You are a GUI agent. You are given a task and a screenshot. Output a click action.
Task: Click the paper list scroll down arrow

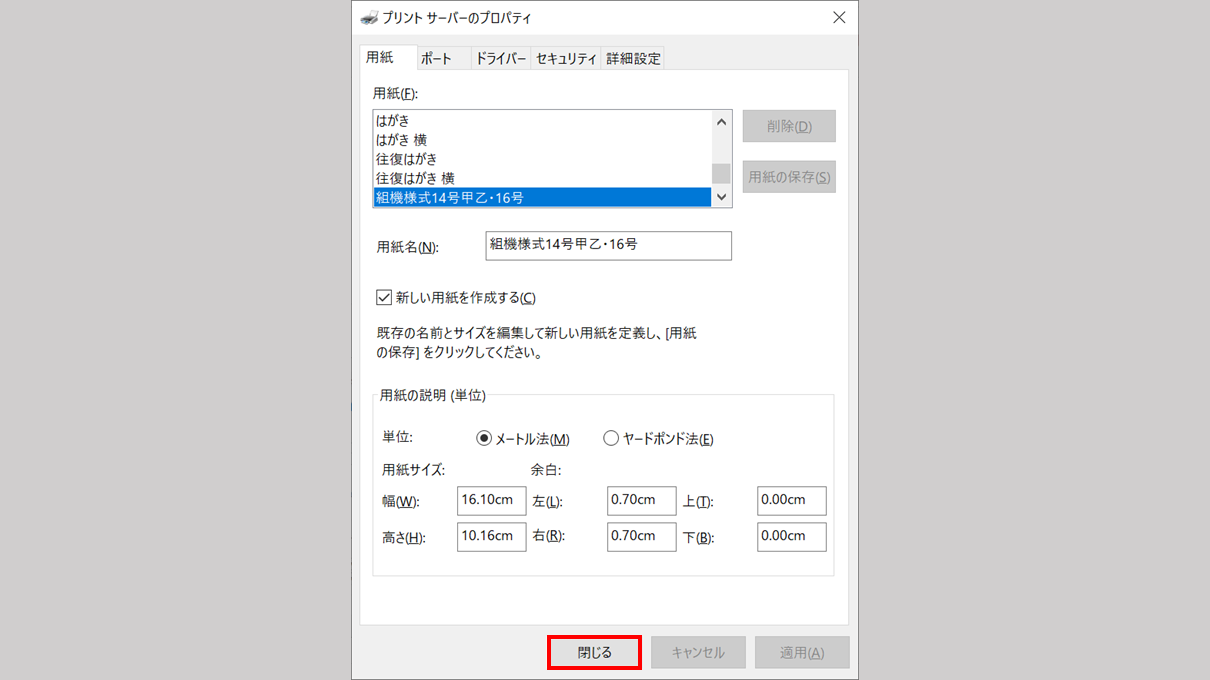[721, 197]
